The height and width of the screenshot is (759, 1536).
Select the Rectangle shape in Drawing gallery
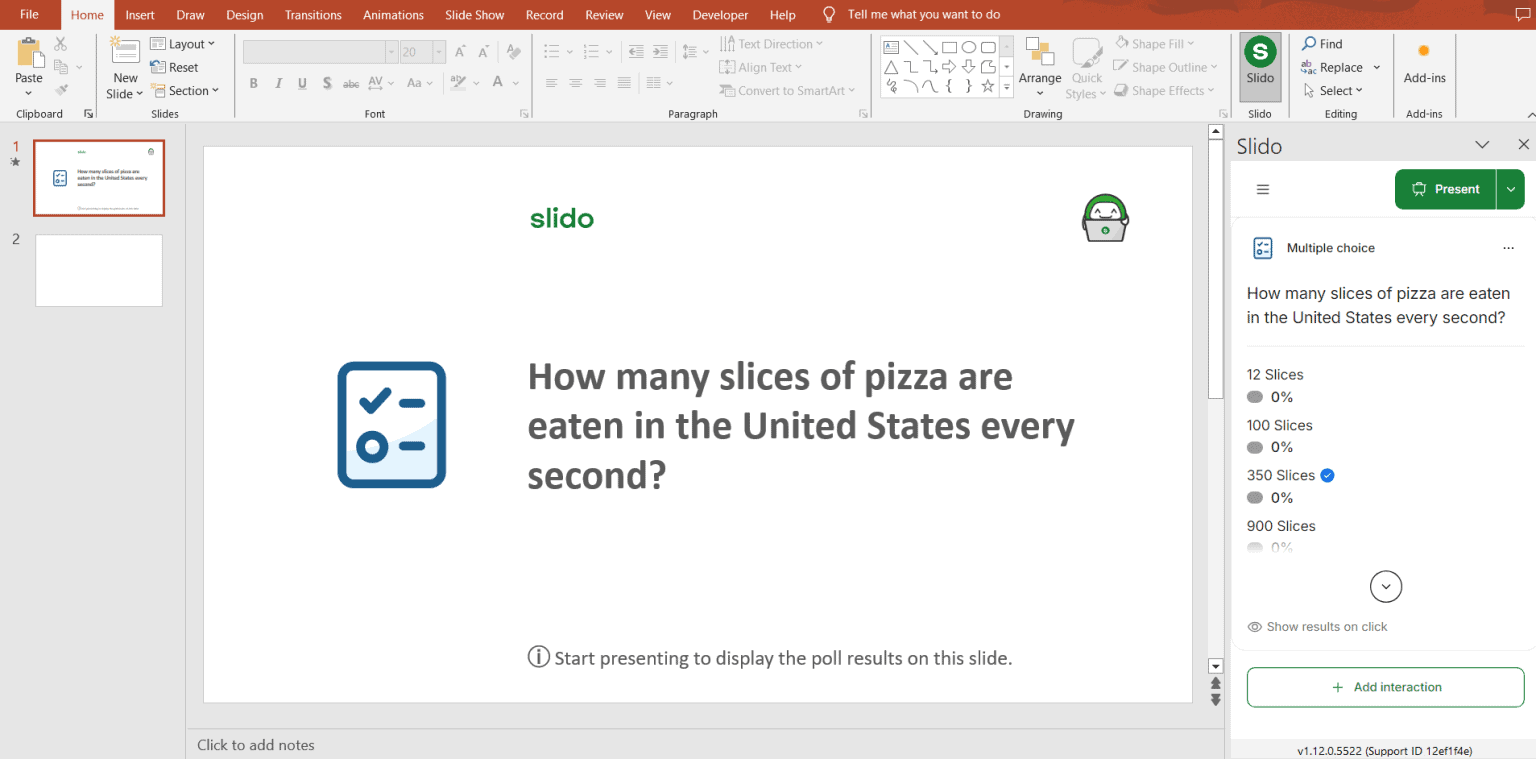(x=949, y=46)
